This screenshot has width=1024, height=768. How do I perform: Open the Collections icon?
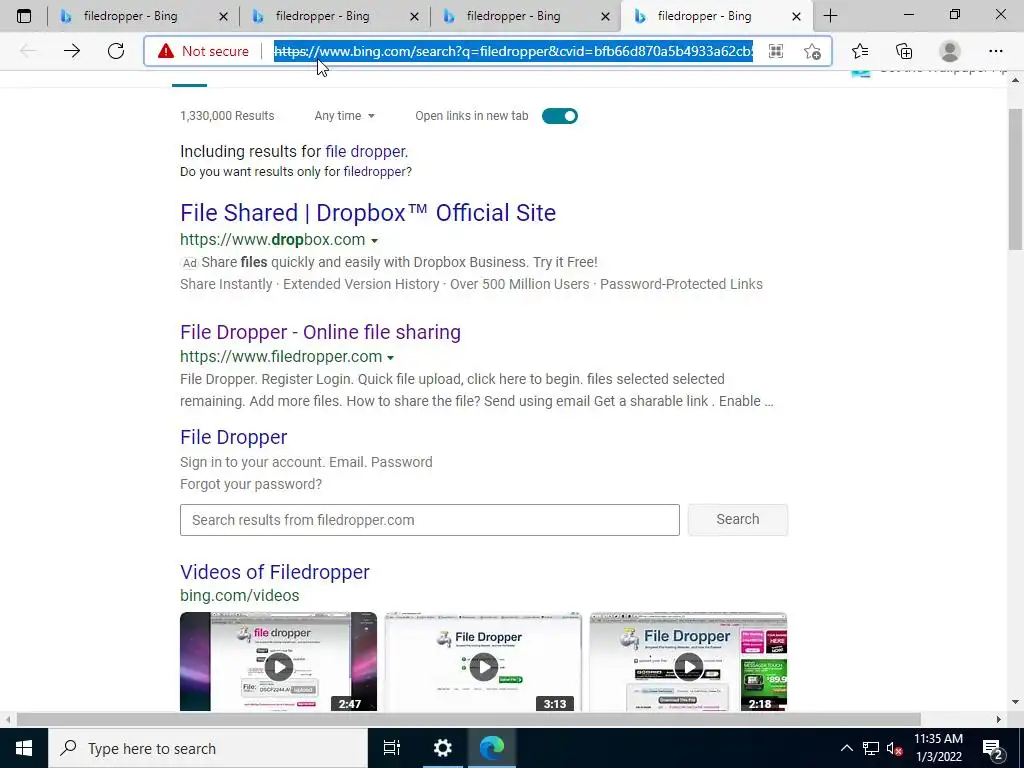coord(904,51)
